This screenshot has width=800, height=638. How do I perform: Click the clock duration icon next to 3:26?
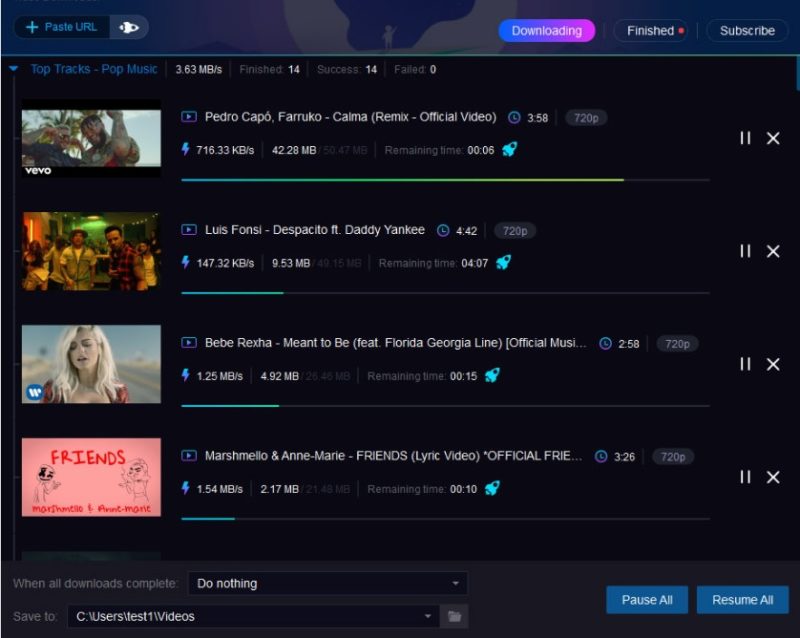[601, 456]
